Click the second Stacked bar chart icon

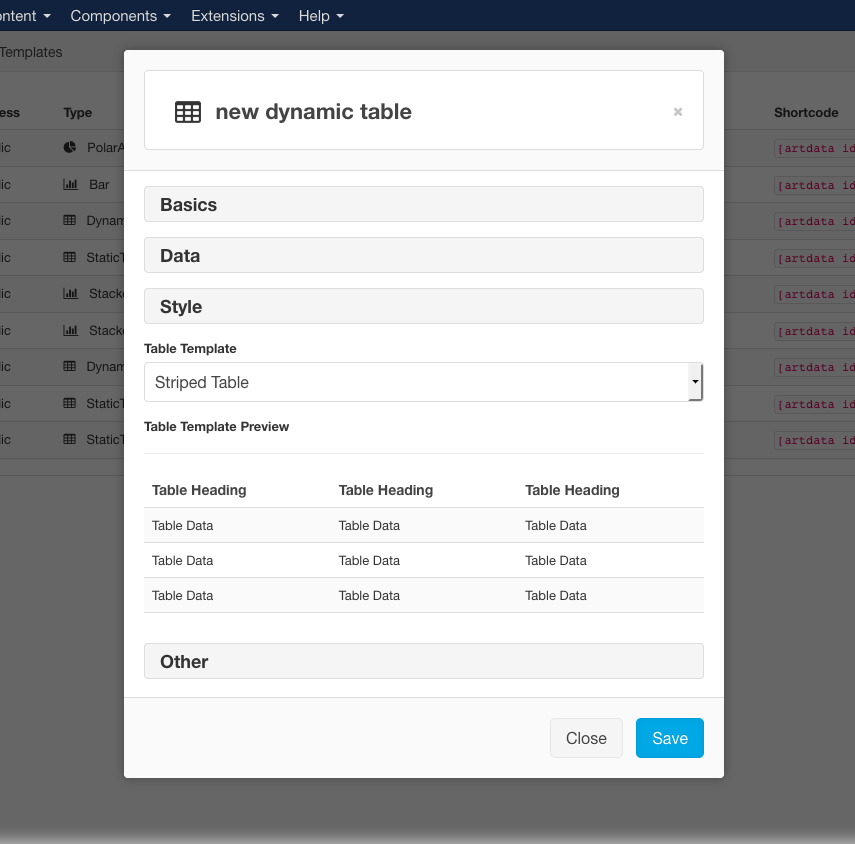pos(67,330)
